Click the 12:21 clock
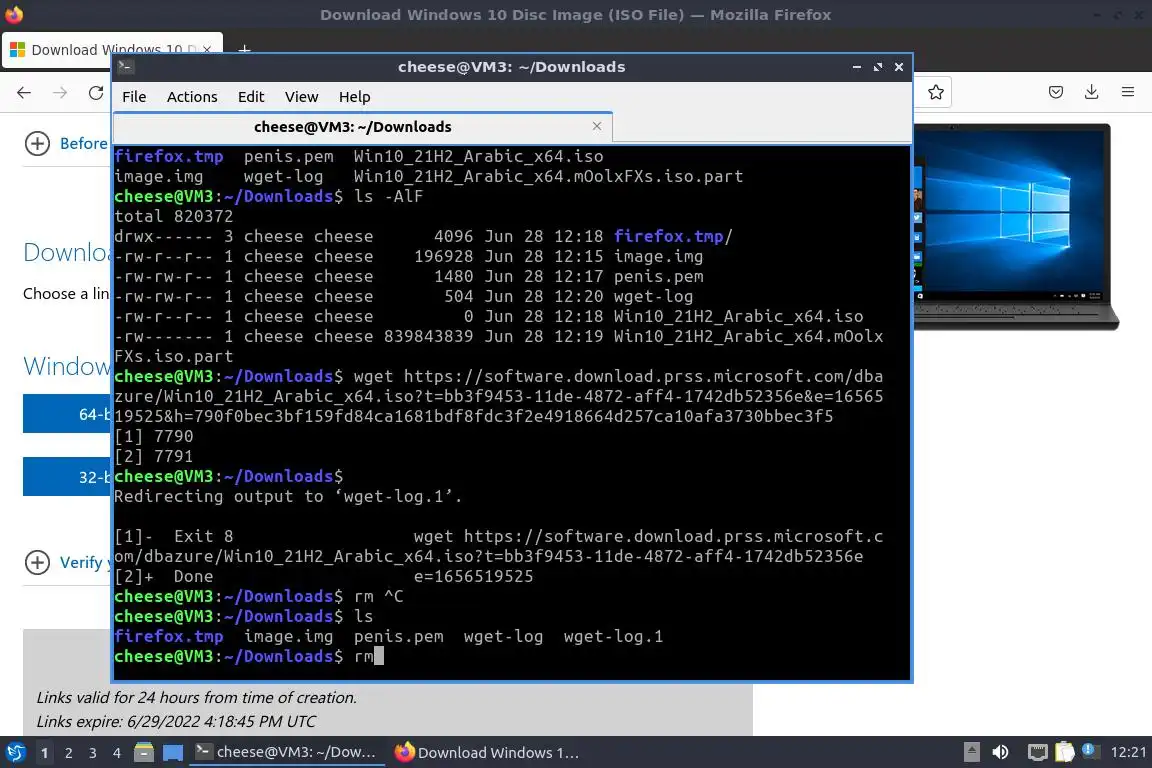1152x768 pixels. coord(1128,752)
